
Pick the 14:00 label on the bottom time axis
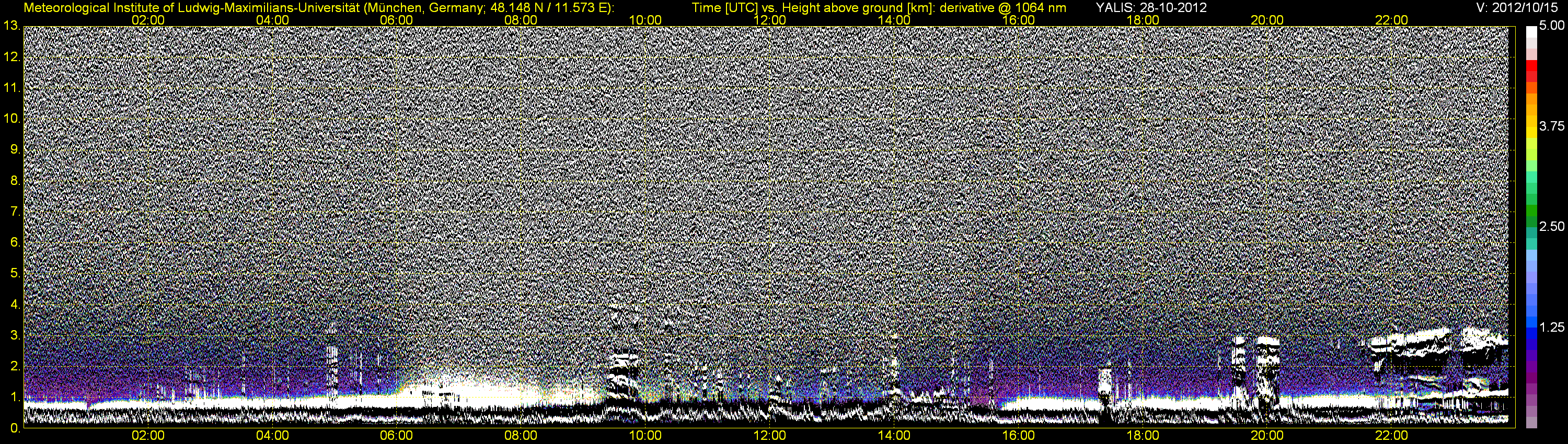(894, 436)
